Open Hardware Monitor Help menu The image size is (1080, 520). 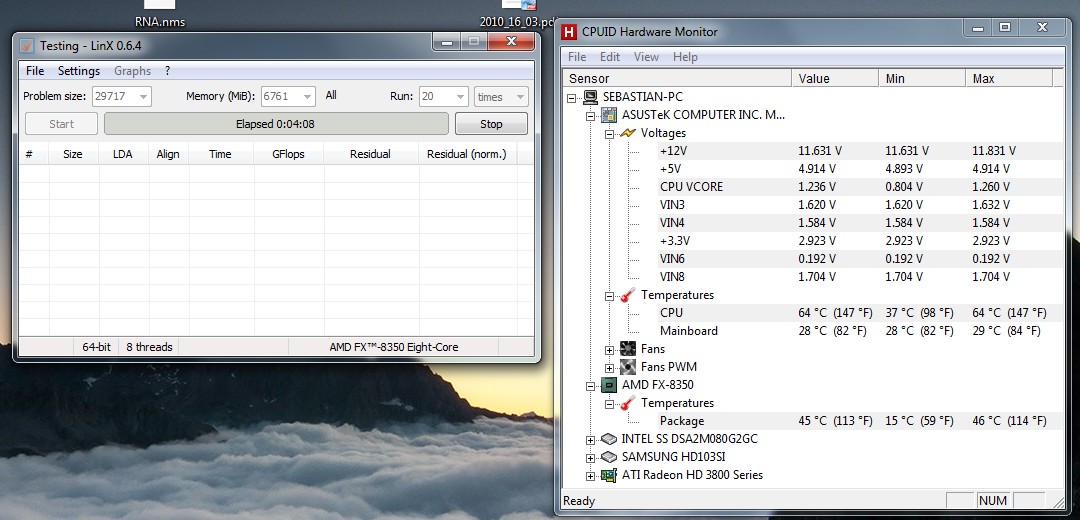[685, 56]
